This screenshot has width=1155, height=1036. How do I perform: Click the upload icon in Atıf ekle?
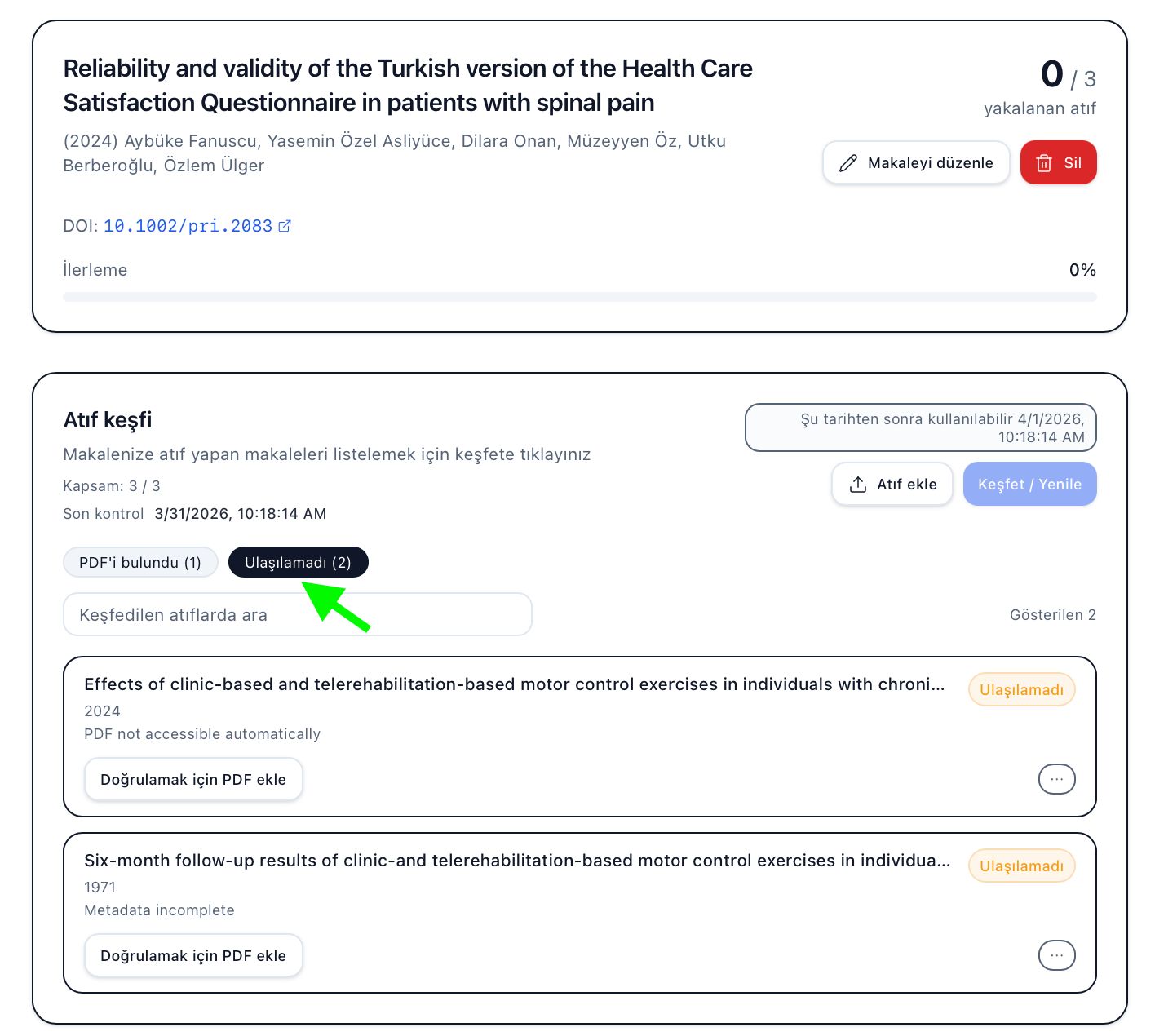pyautogui.click(x=858, y=485)
